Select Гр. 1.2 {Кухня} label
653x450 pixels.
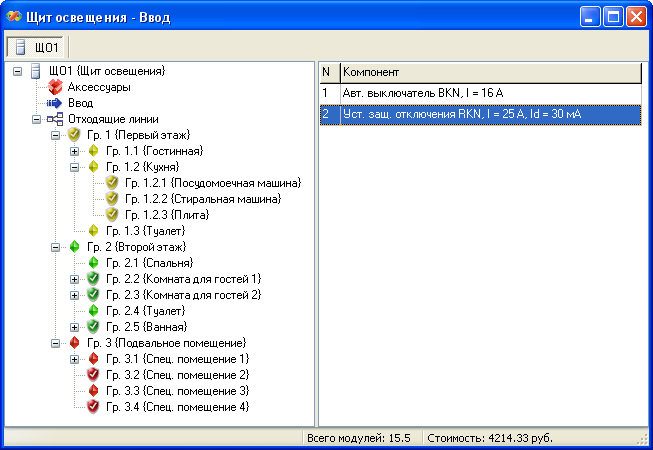point(142,167)
